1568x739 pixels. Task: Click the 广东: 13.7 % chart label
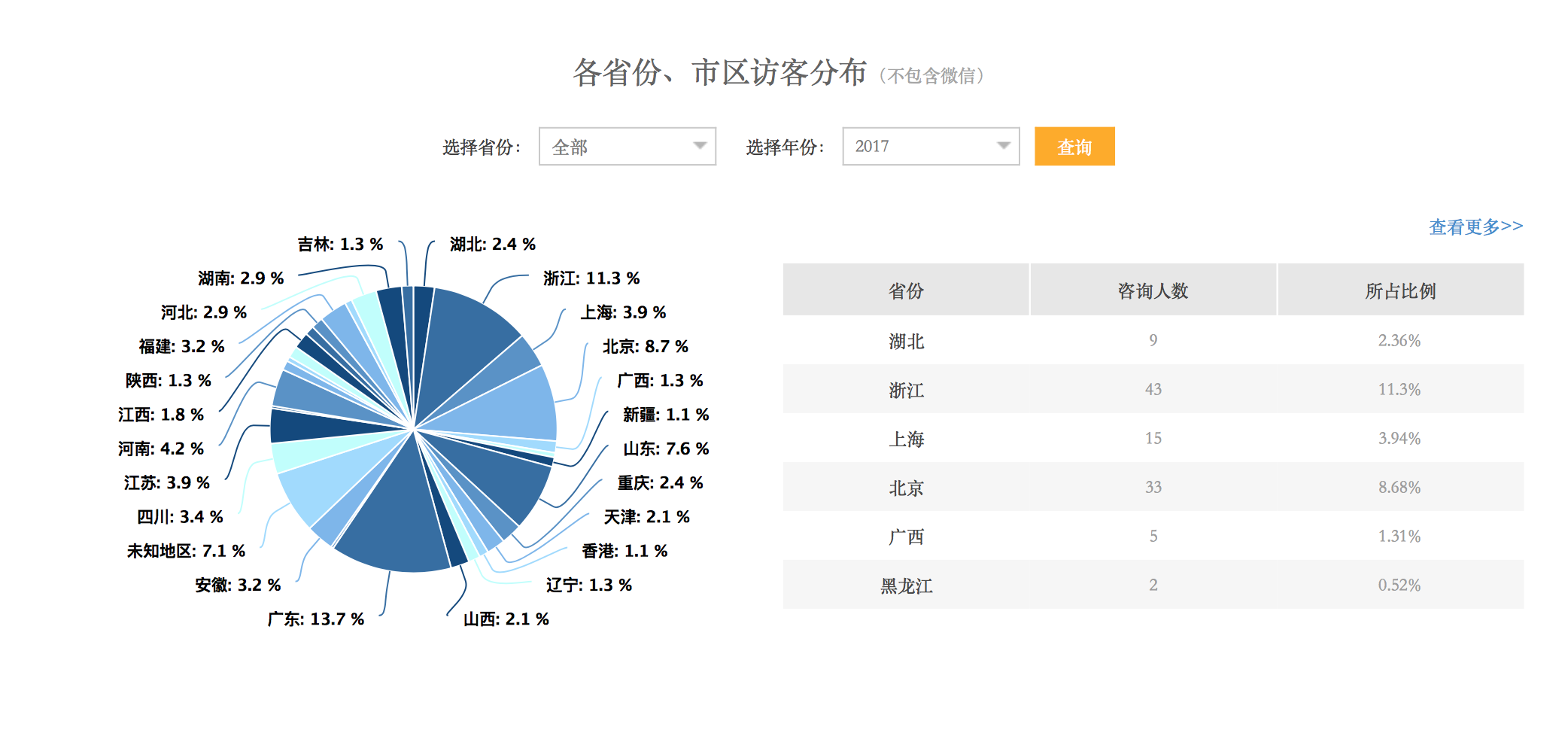click(x=316, y=619)
